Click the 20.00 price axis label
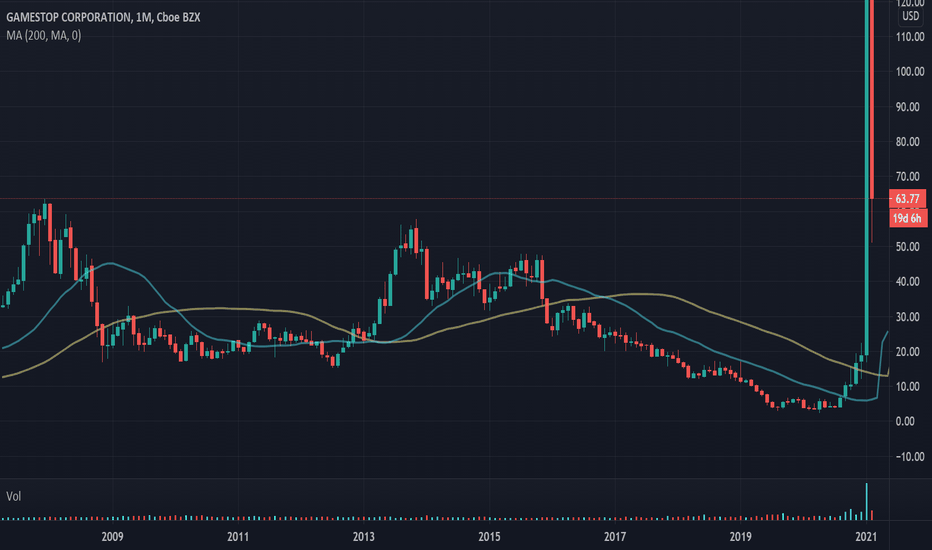The height and width of the screenshot is (550, 932). 908,351
